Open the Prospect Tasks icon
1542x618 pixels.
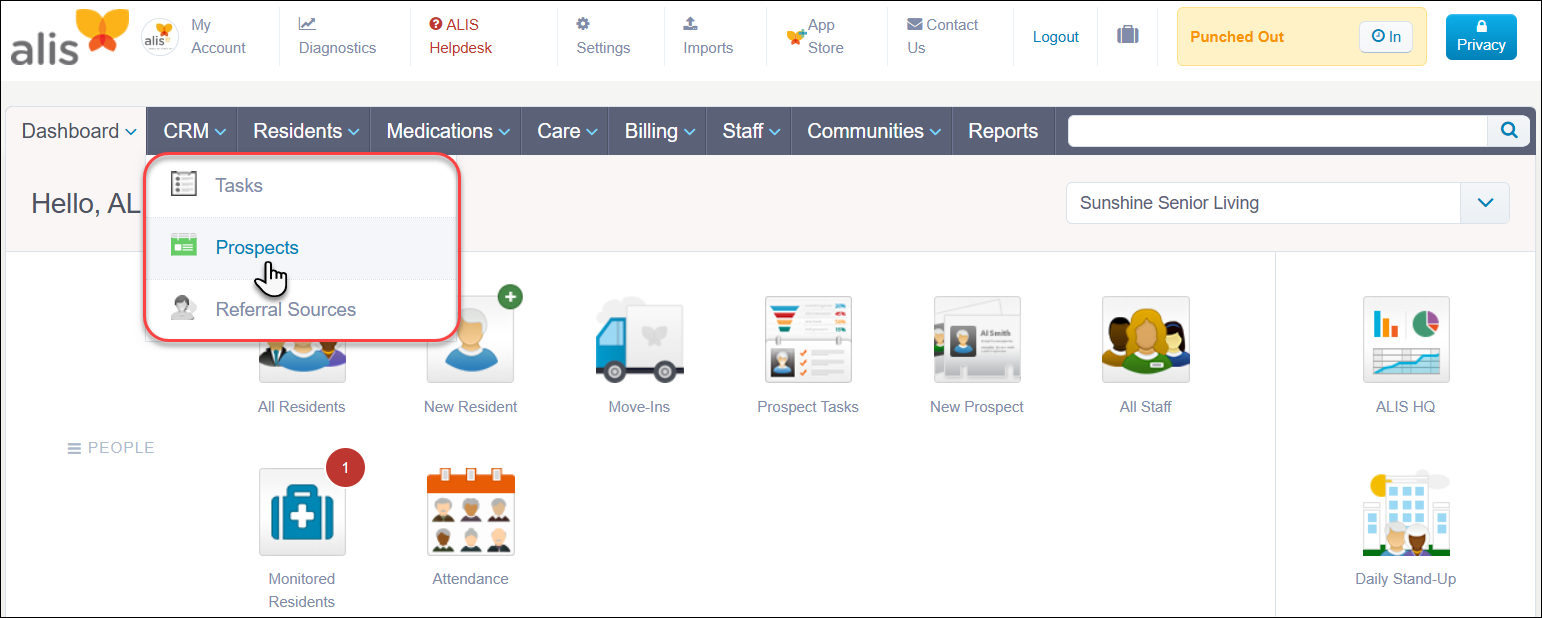(x=808, y=339)
